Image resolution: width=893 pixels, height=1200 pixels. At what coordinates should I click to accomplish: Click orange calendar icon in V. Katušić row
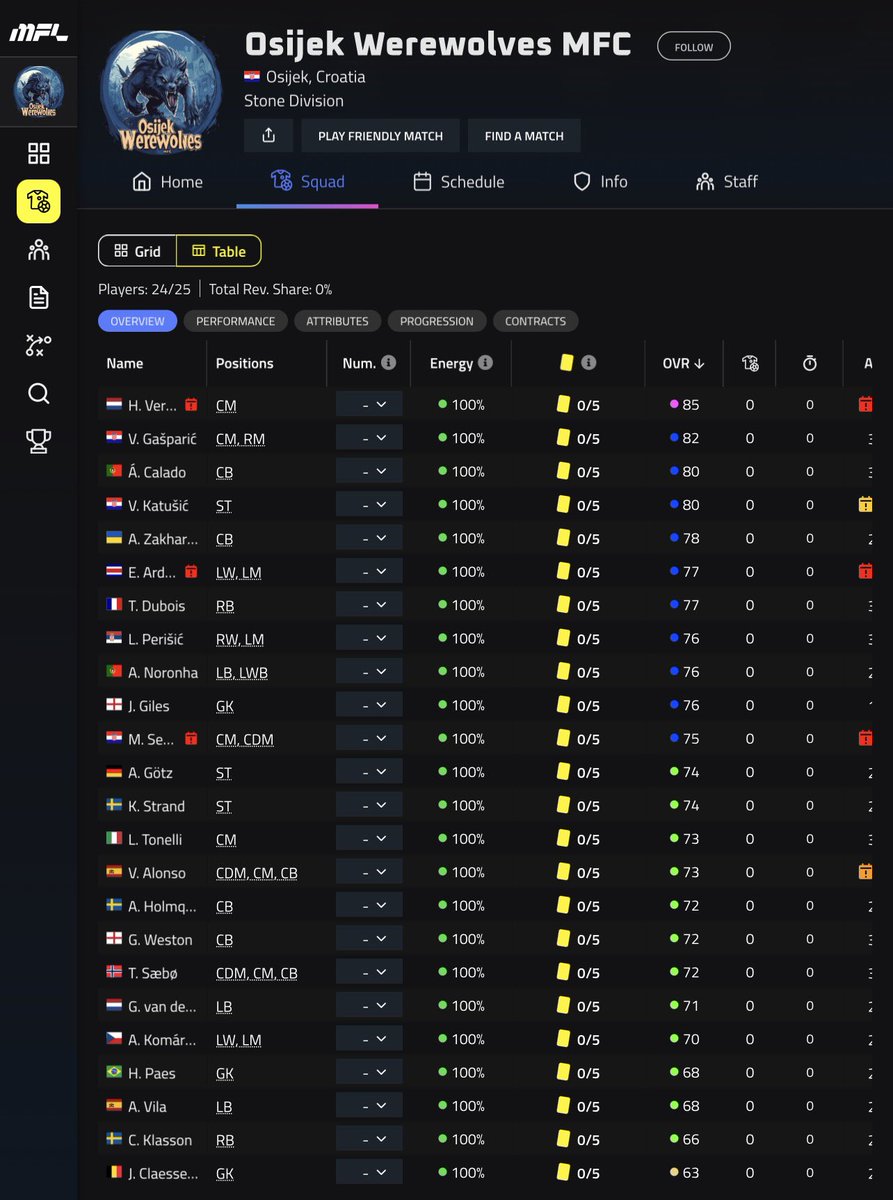(866, 505)
